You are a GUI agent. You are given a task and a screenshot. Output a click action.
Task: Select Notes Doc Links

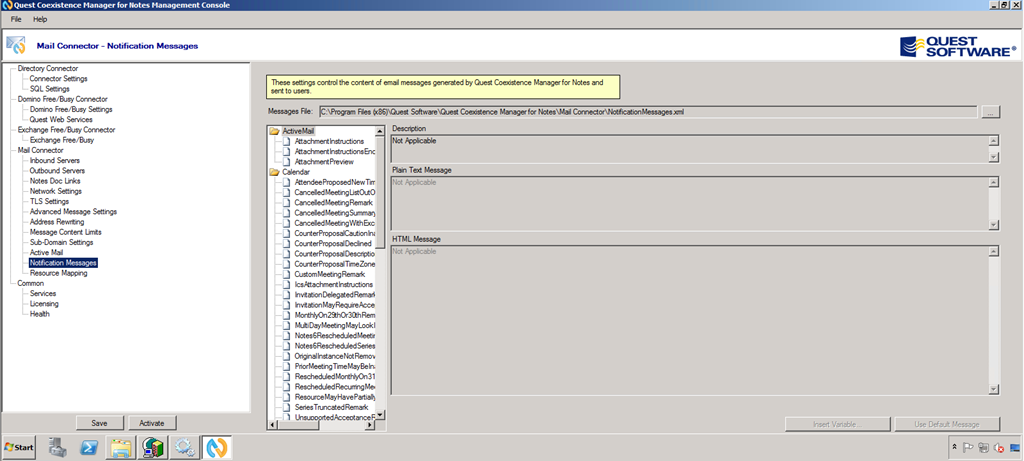tap(55, 181)
